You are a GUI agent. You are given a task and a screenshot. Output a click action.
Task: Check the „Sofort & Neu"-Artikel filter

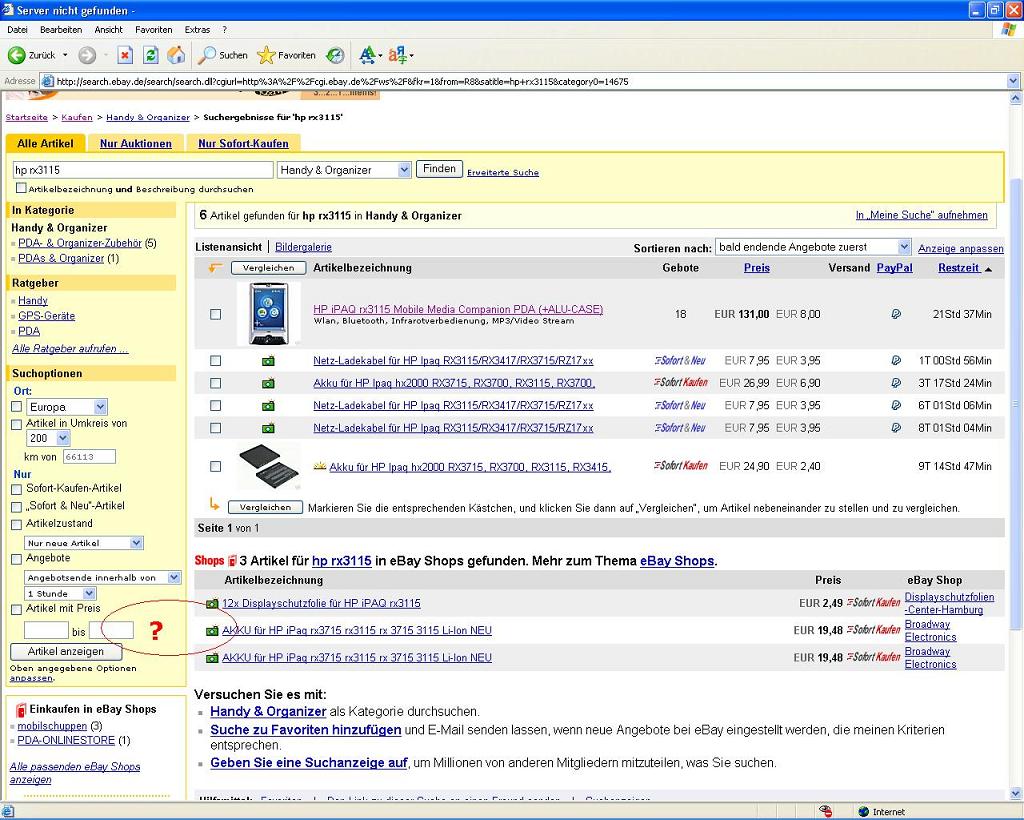(x=17, y=507)
